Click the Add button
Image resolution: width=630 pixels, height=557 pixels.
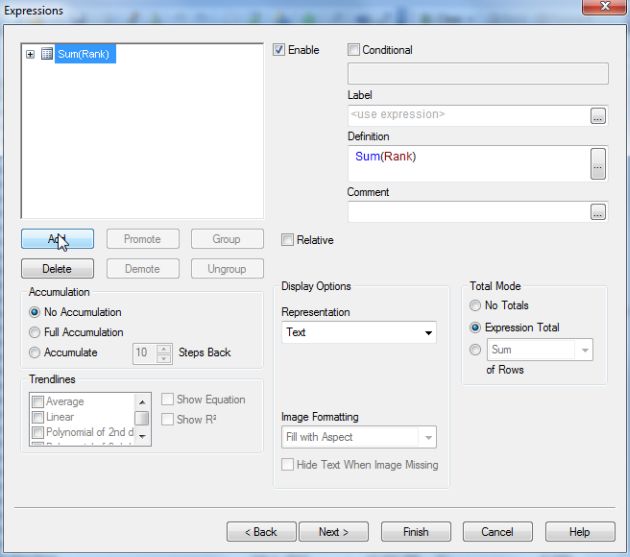click(x=57, y=239)
